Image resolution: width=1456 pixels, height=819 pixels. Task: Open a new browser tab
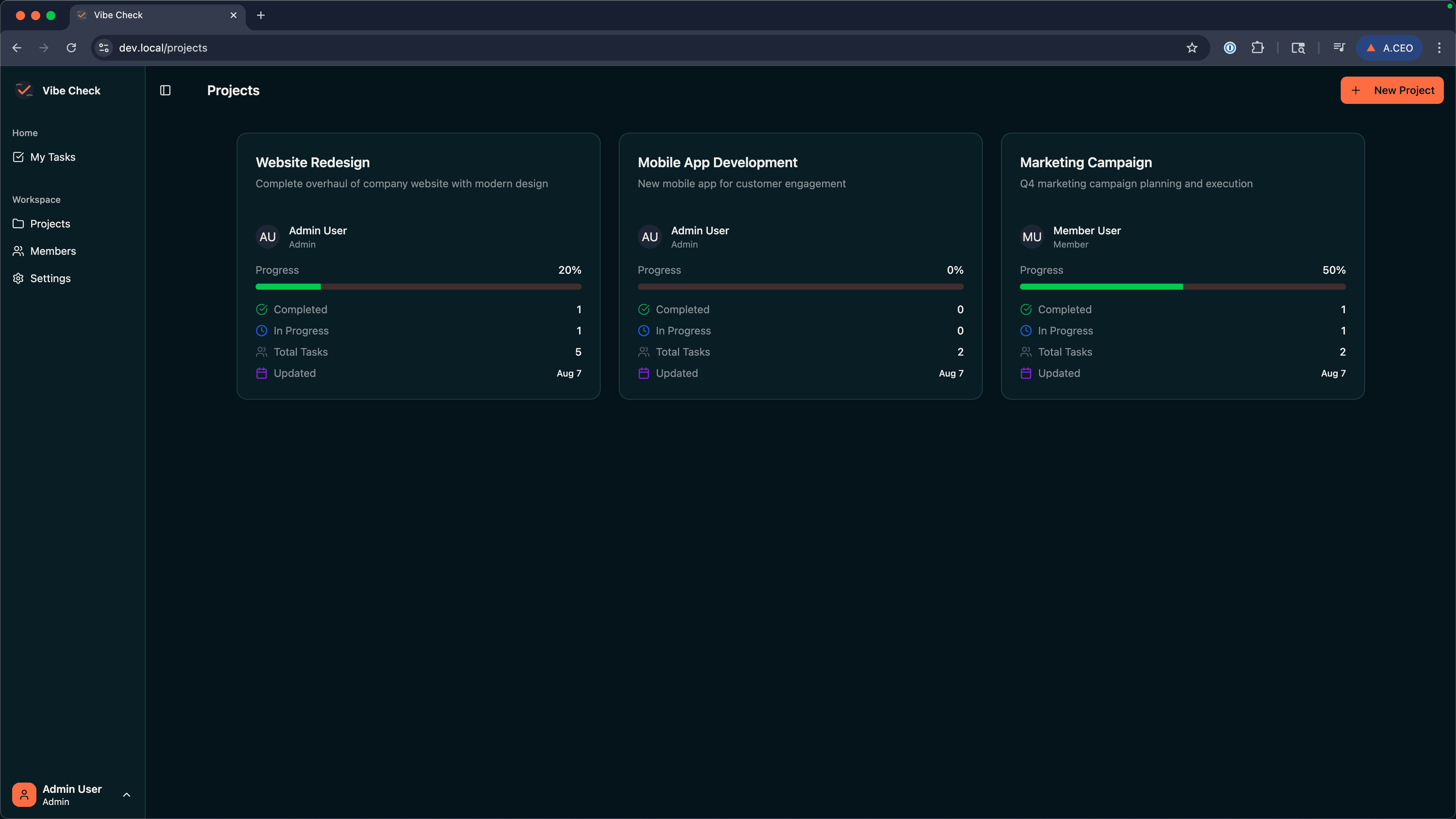coord(260,15)
